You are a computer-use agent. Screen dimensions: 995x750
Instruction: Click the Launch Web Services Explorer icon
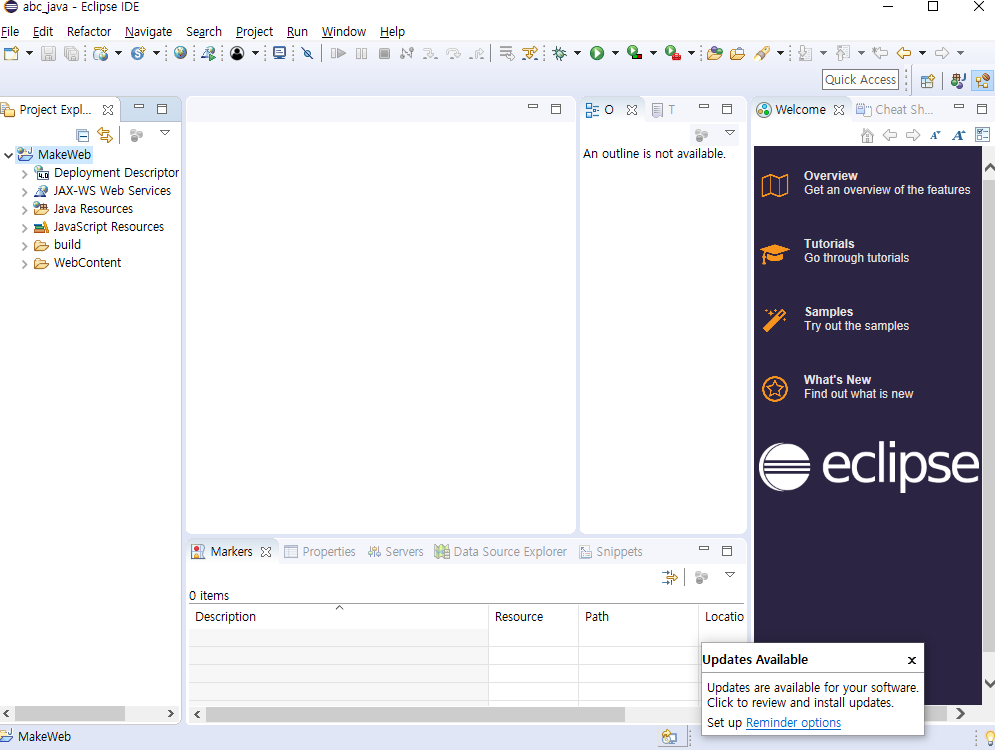(x=208, y=53)
